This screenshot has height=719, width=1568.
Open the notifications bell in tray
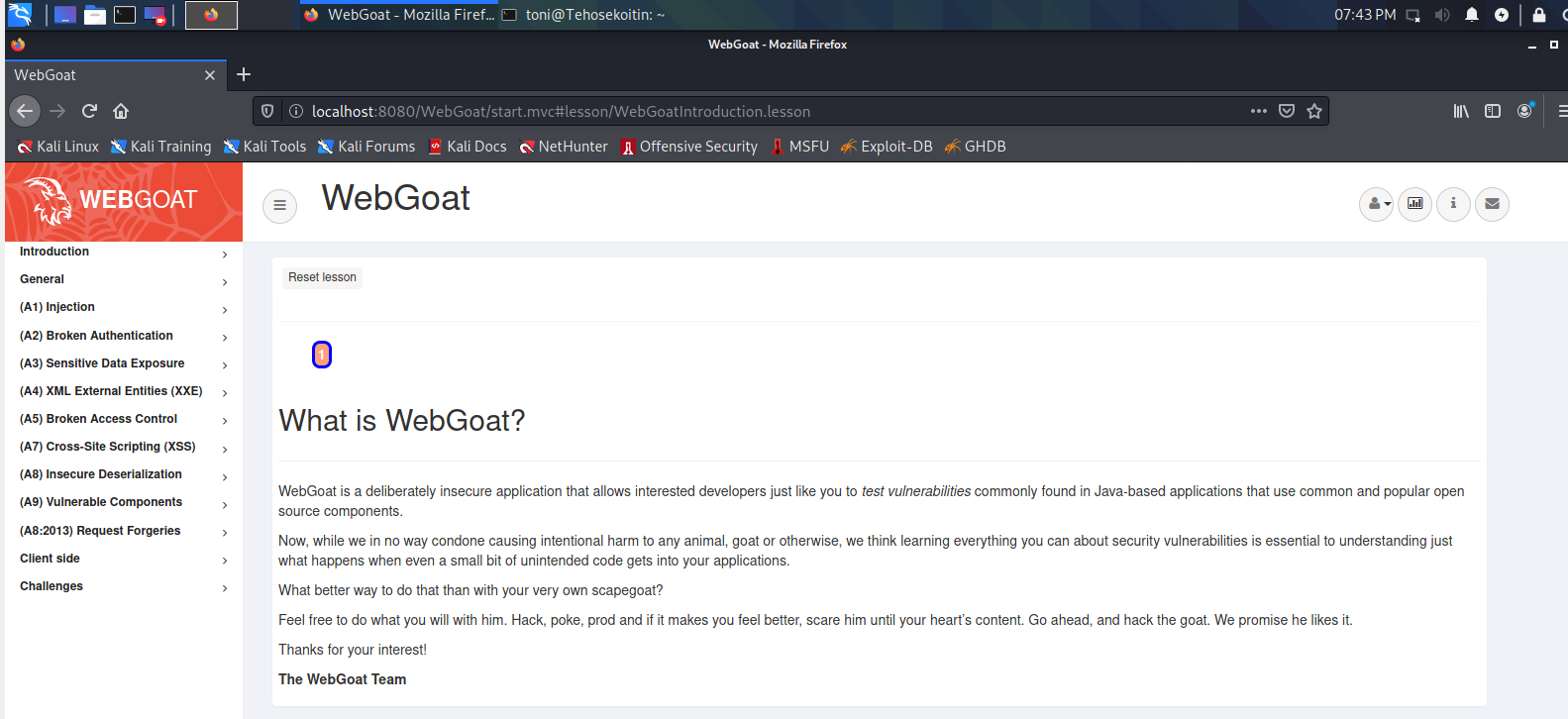click(1472, 15)
